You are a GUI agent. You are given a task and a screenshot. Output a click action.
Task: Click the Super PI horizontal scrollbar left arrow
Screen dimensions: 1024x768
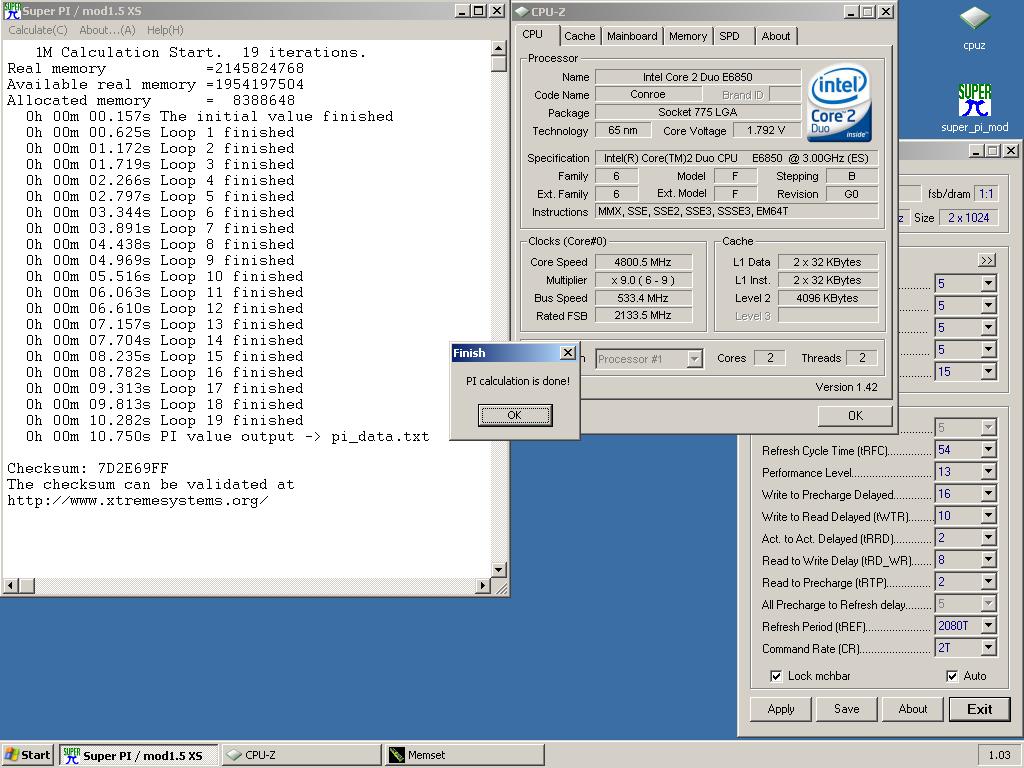[10, 586]
